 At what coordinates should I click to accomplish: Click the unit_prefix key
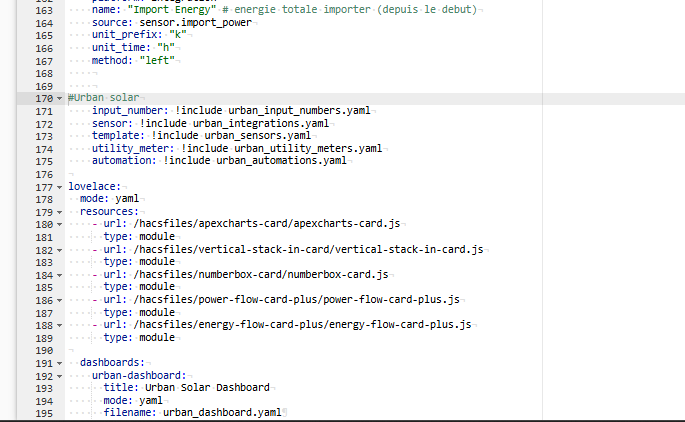(x=127, y=35)
